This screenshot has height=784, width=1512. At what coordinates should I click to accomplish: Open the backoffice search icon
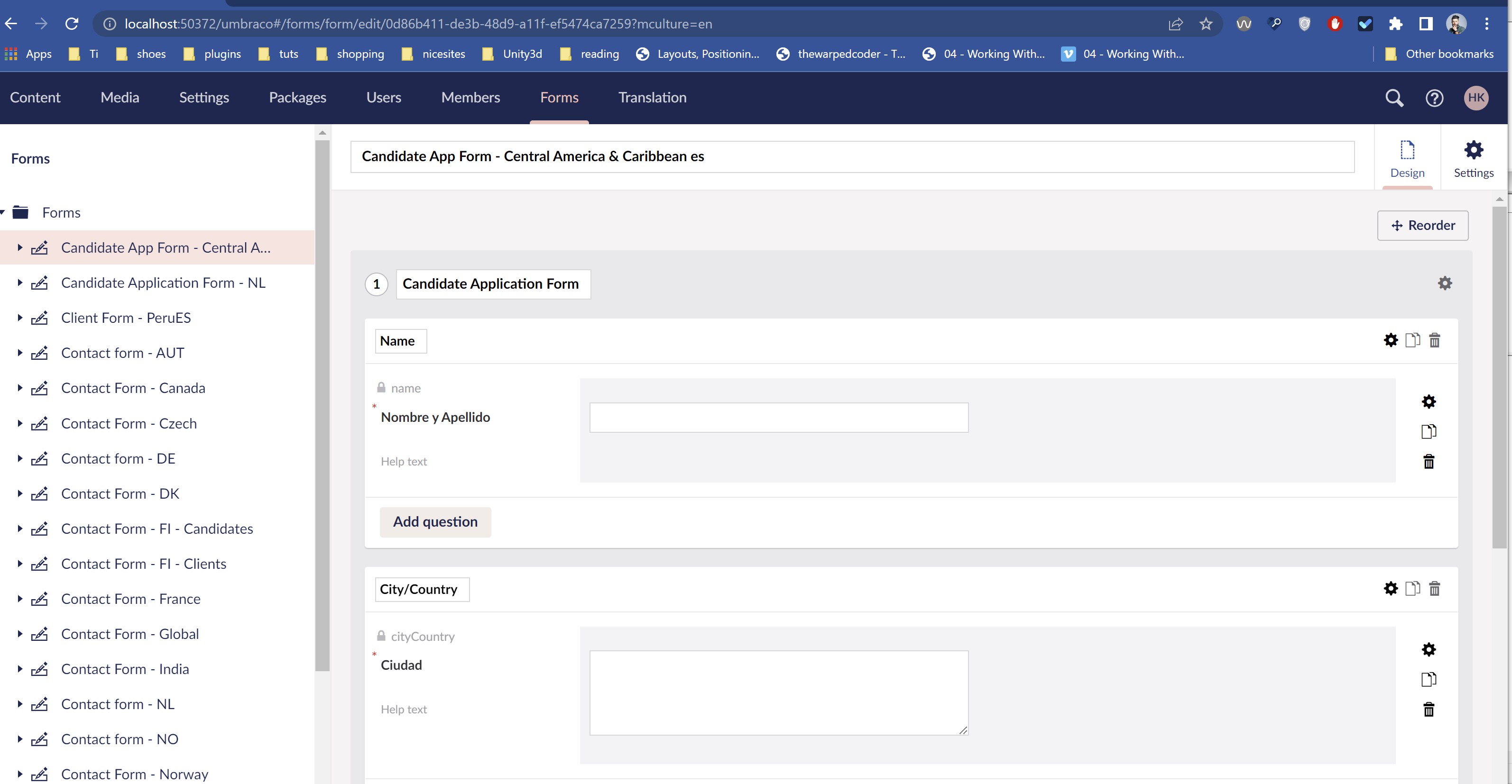point(1394,98)
